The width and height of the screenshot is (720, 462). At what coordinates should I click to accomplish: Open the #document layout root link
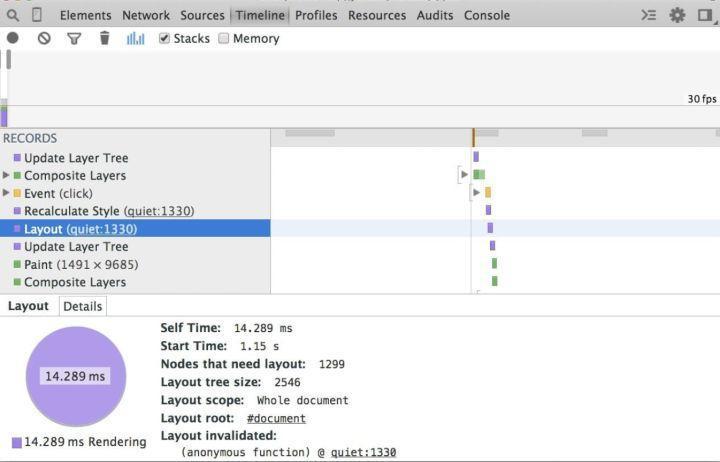[x=276, y=418]
